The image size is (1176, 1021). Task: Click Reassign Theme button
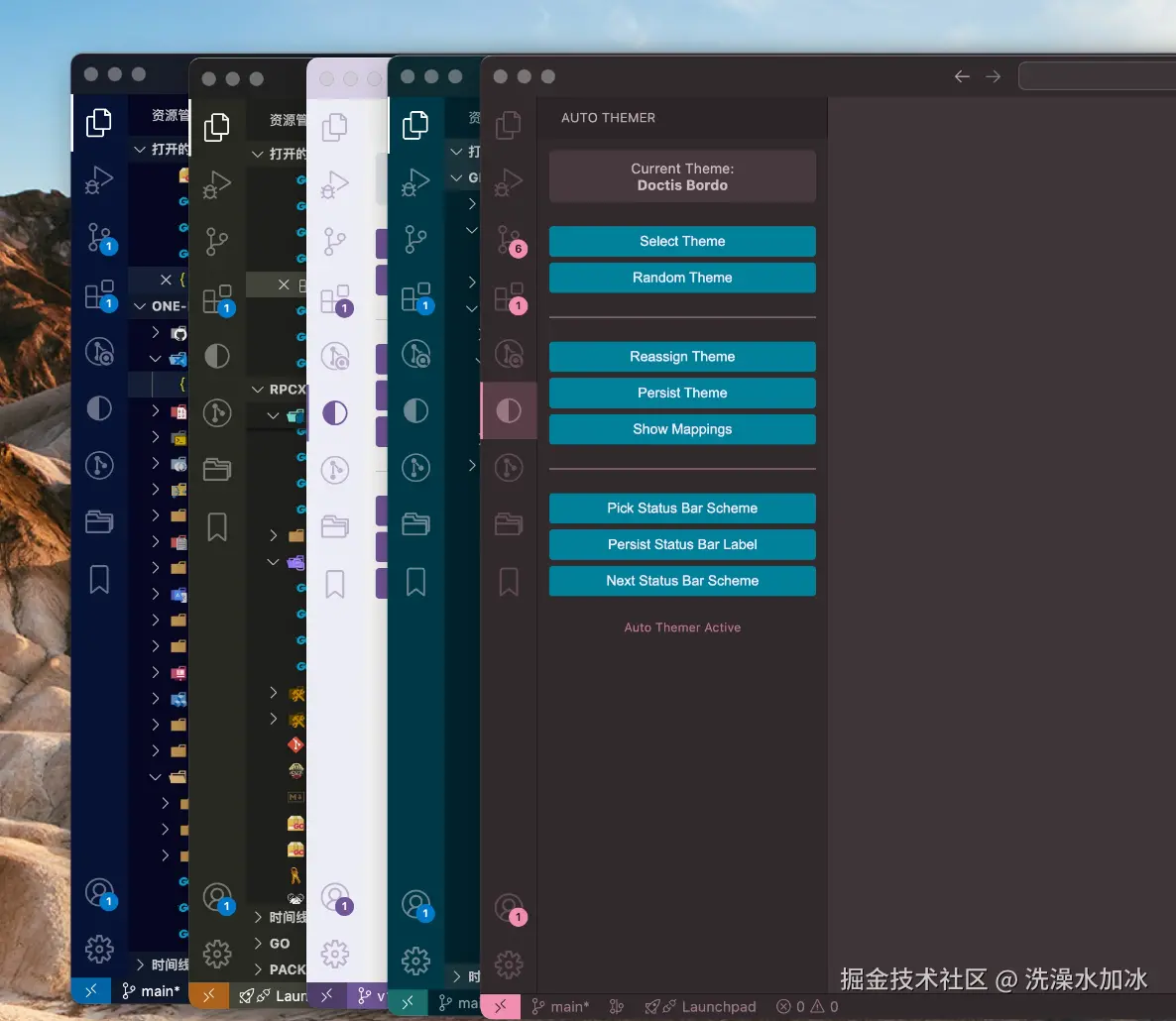click(x=682, y=357)
